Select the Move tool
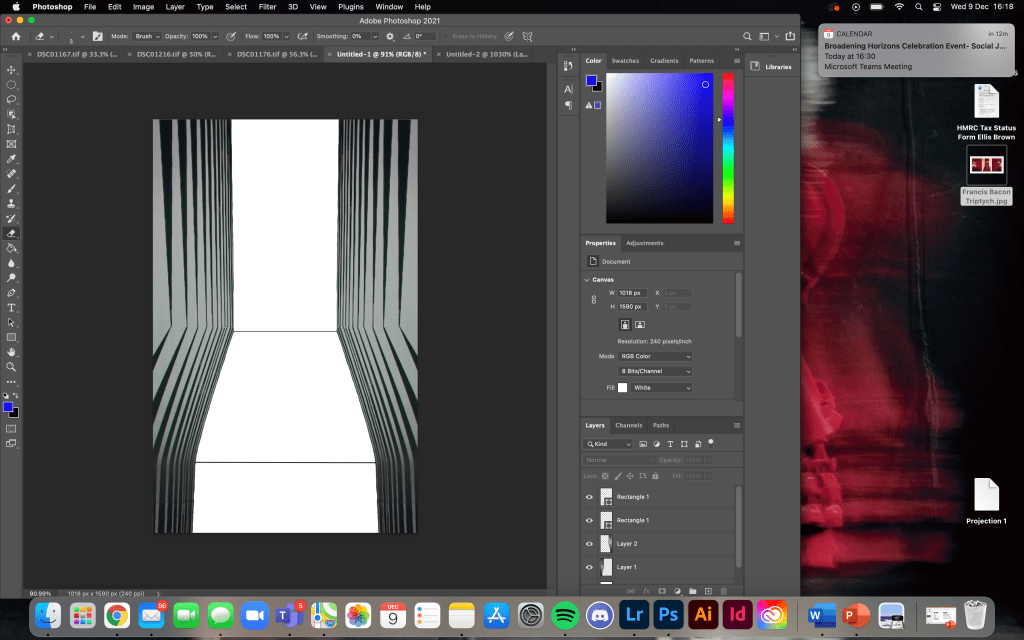The width and height of the screenshot is (1024, 640). coord(12,70)
